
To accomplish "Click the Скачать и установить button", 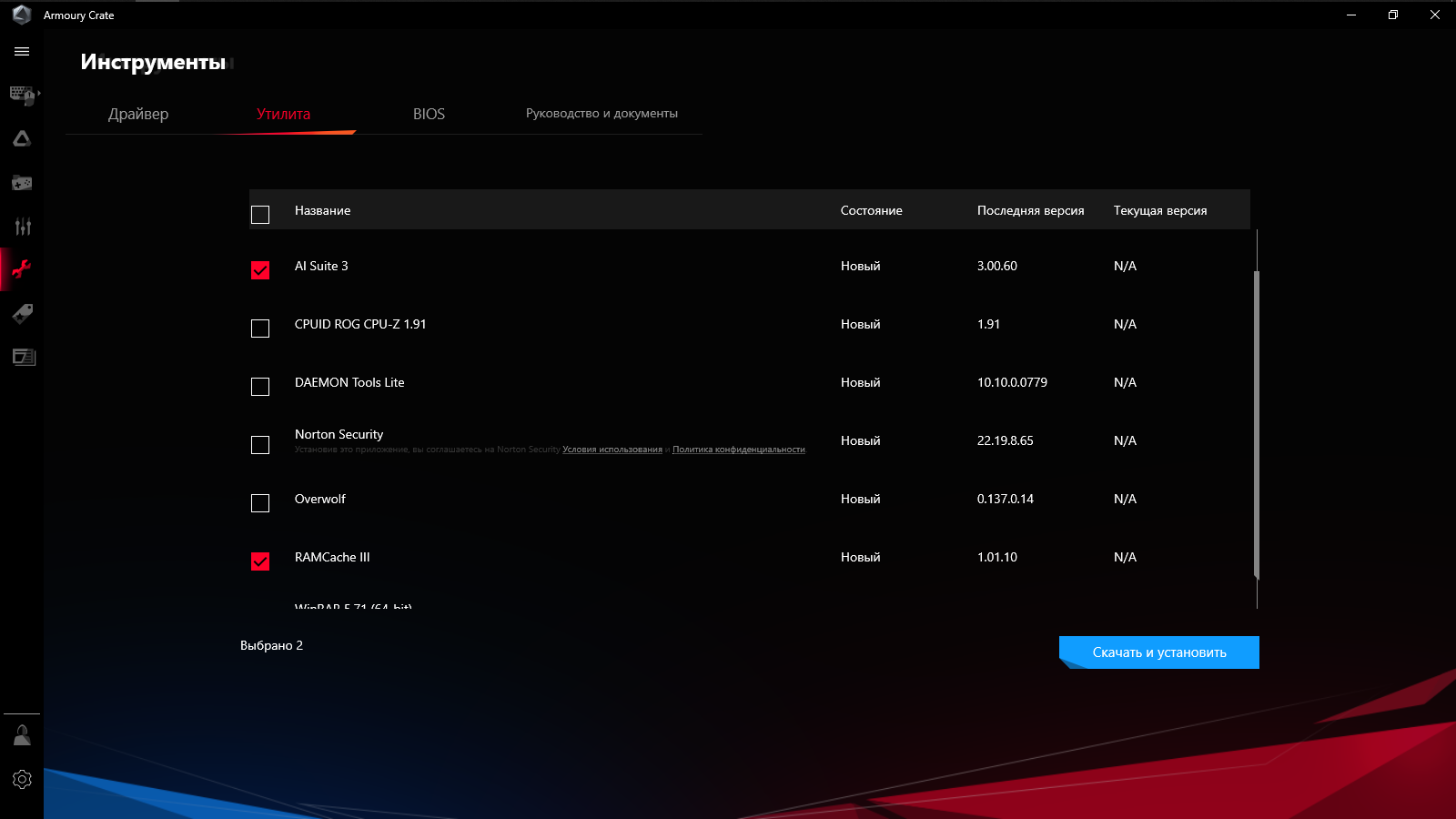I will tap(1159, 652).
